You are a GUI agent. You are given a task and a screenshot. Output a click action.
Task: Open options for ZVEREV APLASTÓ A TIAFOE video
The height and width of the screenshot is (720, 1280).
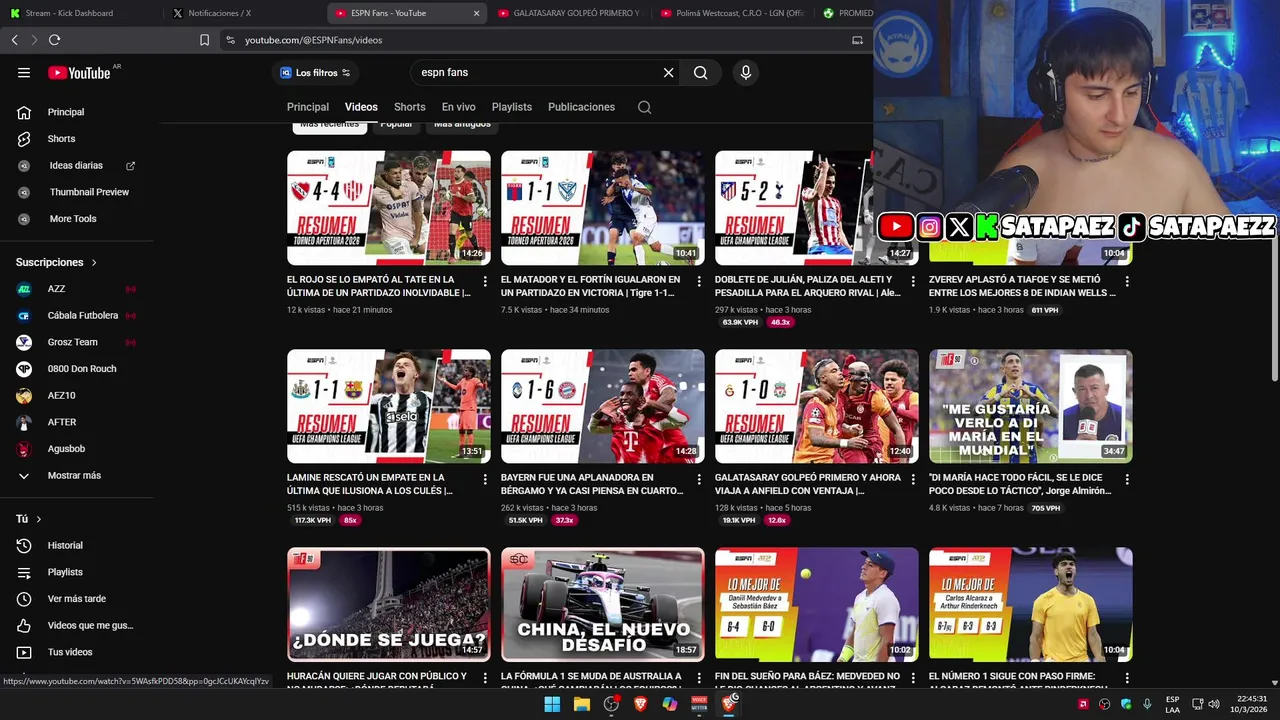click(x=1127, y=281)
